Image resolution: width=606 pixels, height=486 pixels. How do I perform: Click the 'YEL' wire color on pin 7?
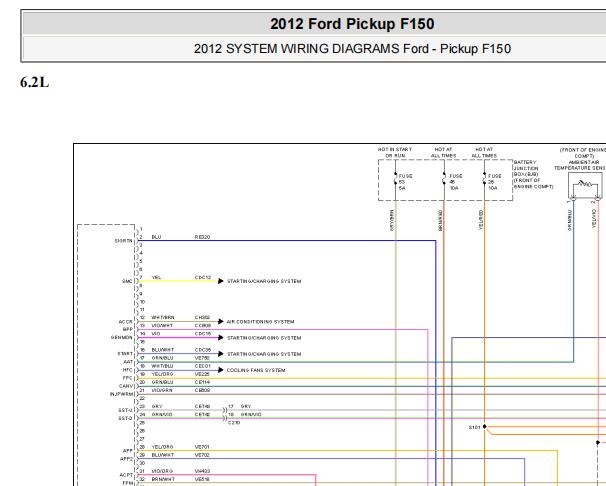156,278
